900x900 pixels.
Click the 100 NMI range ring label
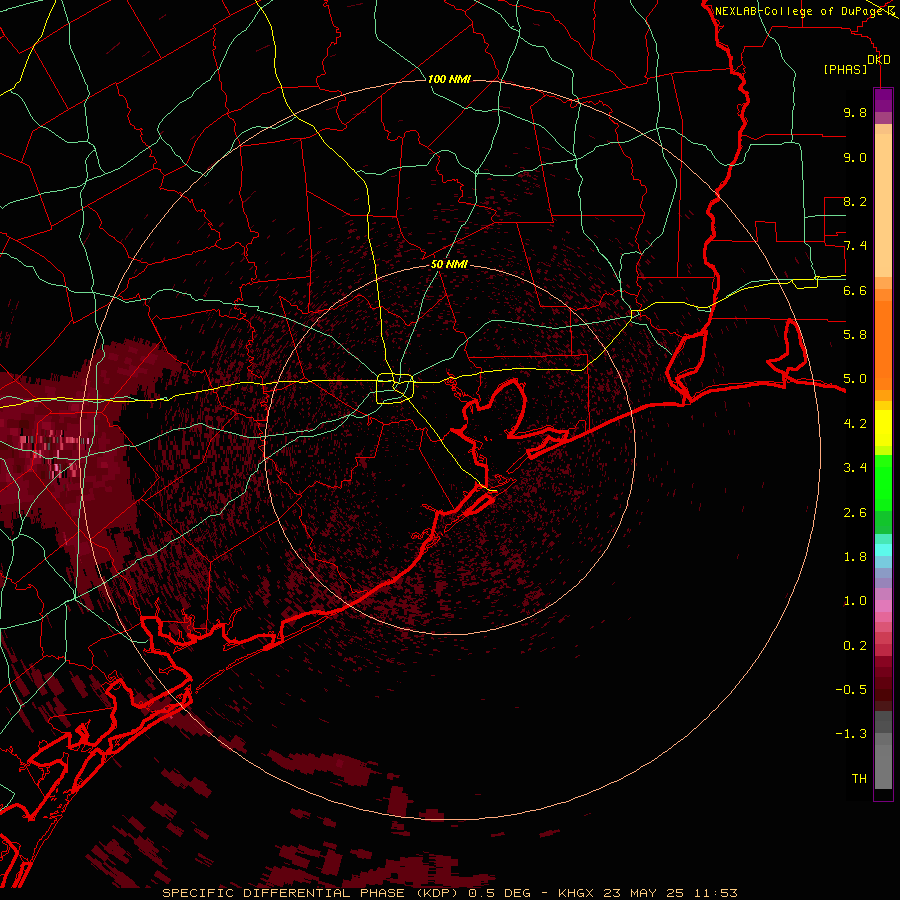[x=449, y=79]
